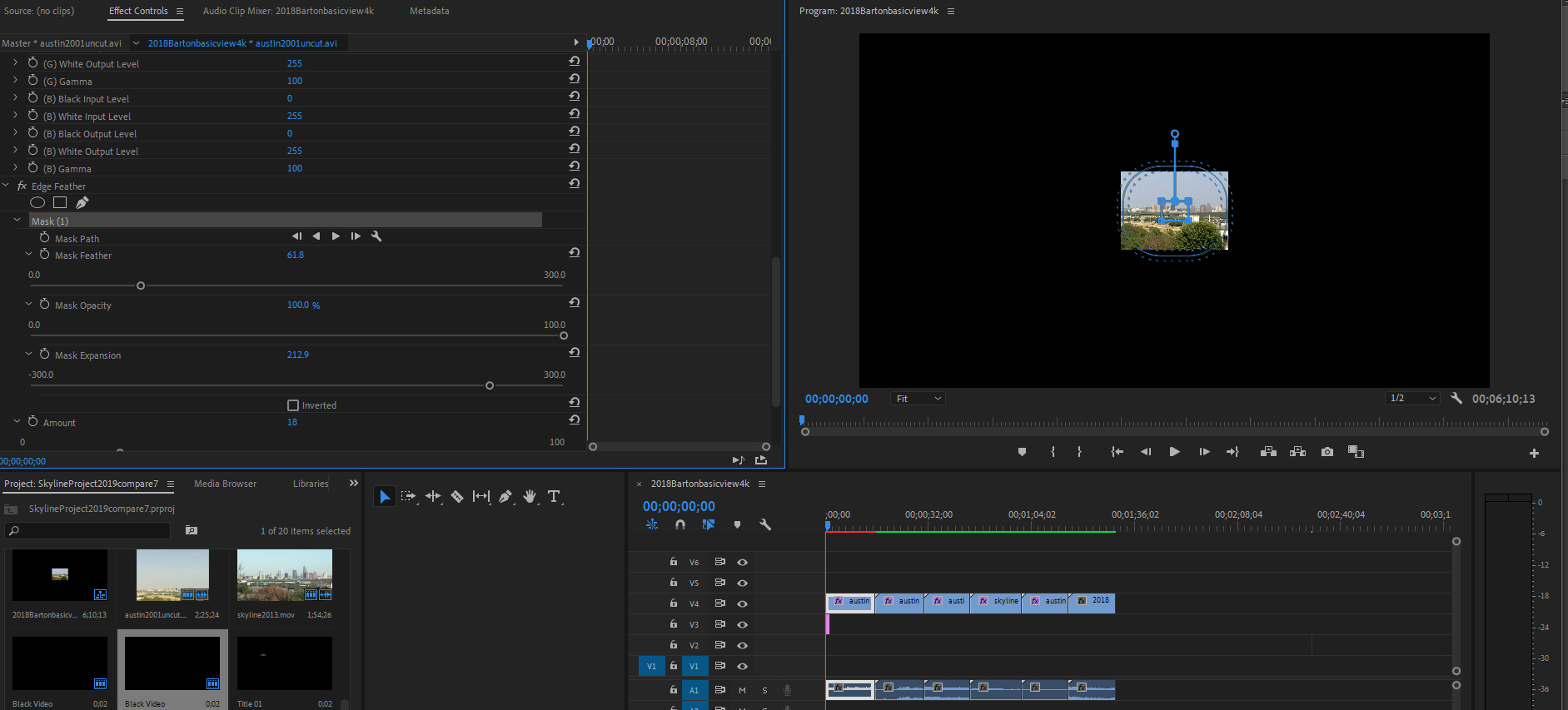Open the Fit zoom level dropdown
This screenshot has width=1568, height=710.
click(918, 399)
